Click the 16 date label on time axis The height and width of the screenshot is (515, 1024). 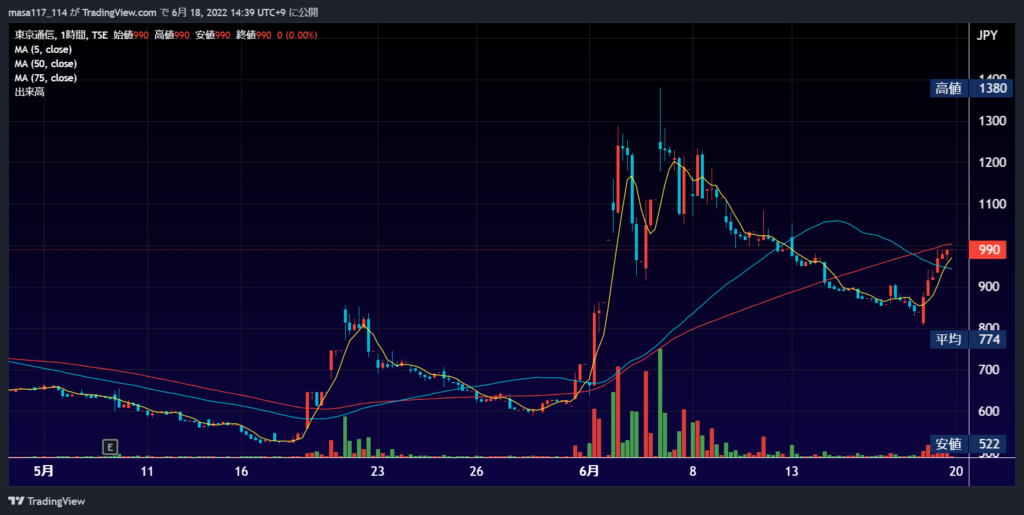pyautogui.click(x=241, y=471)
